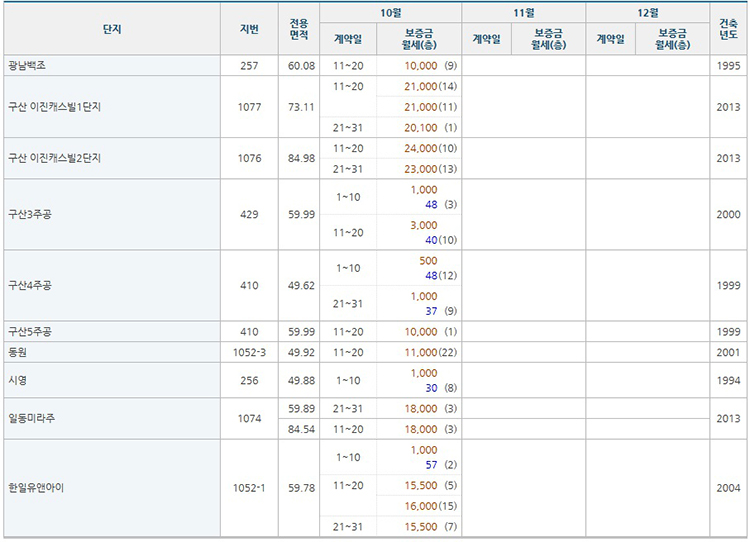
Task: Click deposit 20,100 on floor 1
Action: click(421, 128)
